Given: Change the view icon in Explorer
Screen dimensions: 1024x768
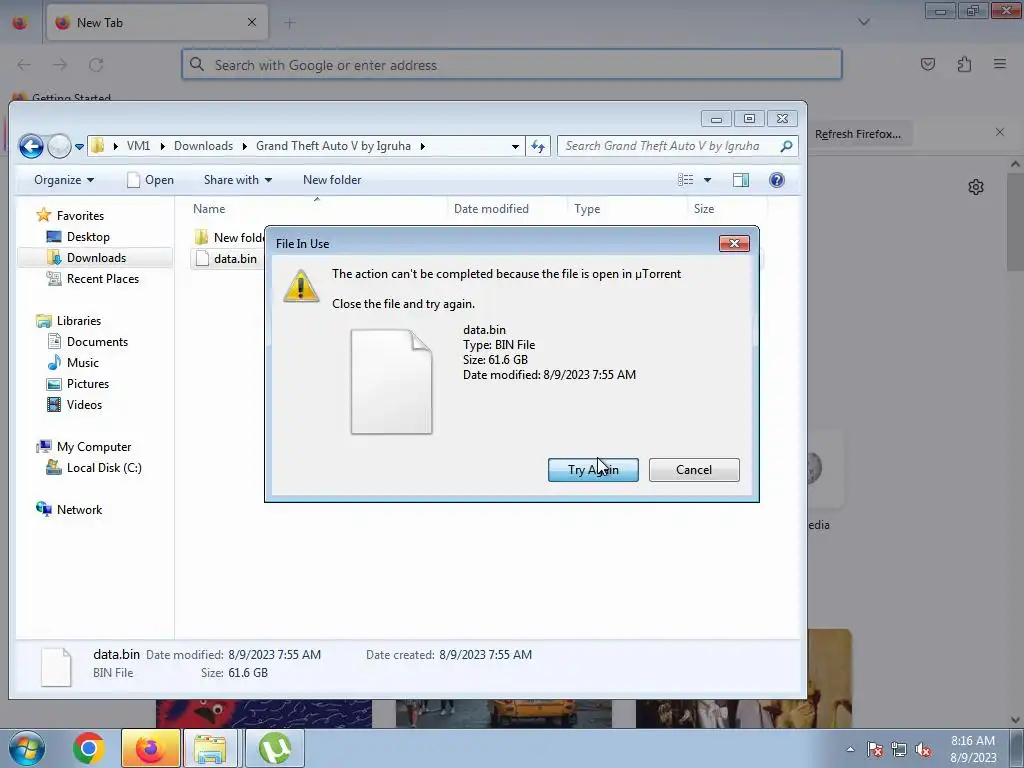Looking at the screenshot, I should (x=685, y=180).
